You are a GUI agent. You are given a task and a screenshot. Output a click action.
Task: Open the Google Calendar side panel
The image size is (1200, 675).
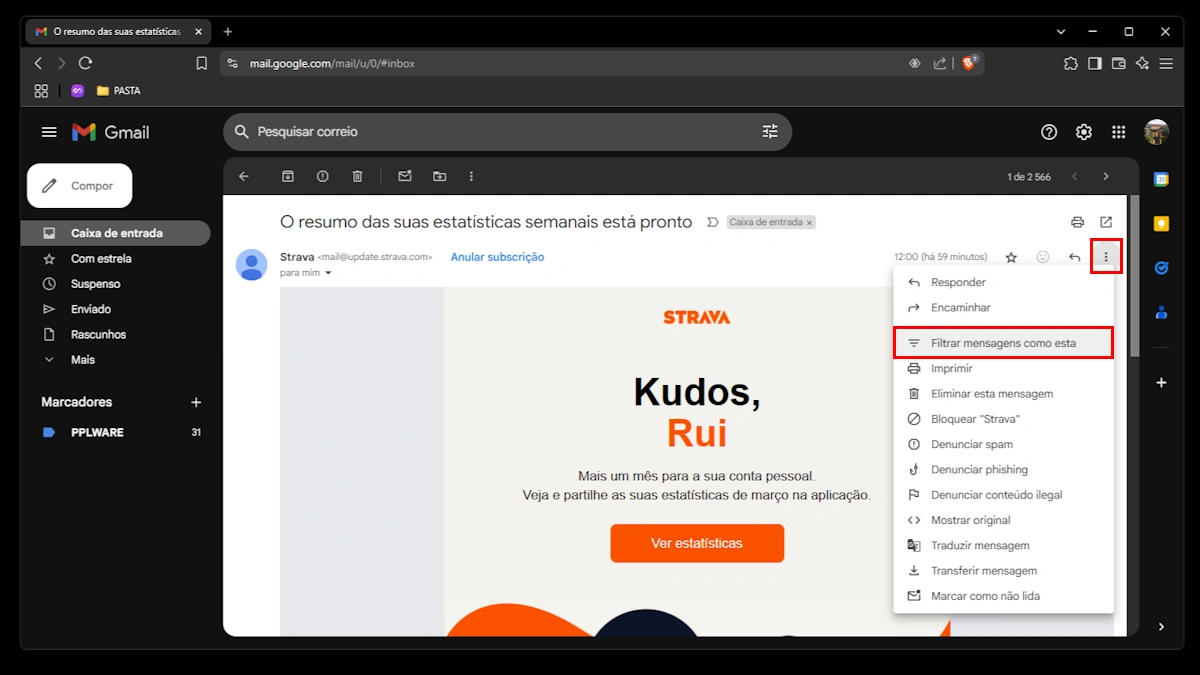click(1160, 178)
